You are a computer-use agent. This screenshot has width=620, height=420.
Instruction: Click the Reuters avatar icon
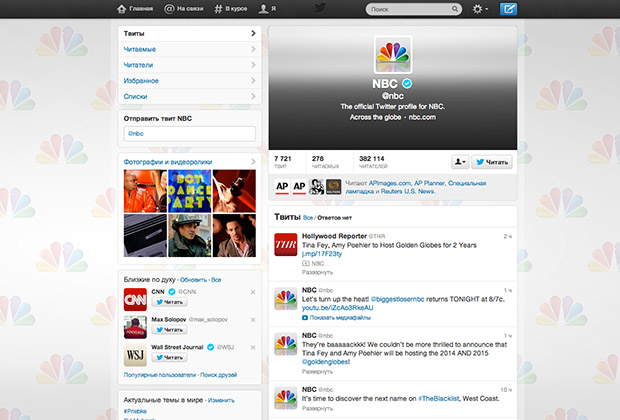(333, 187)
